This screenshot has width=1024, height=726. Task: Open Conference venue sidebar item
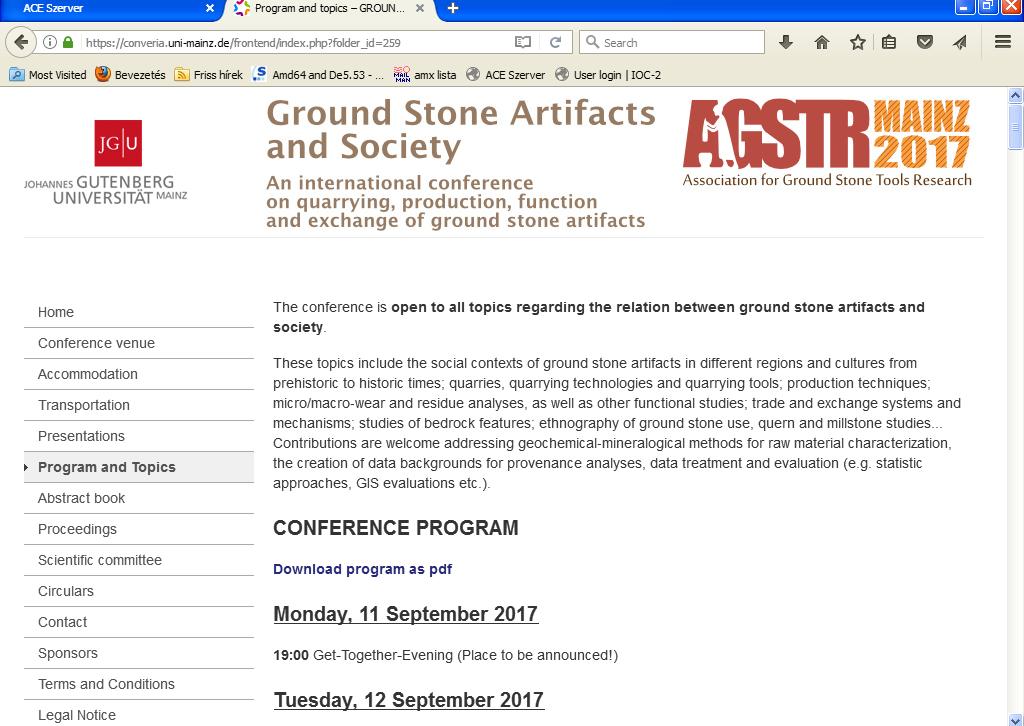coord(138,343)
